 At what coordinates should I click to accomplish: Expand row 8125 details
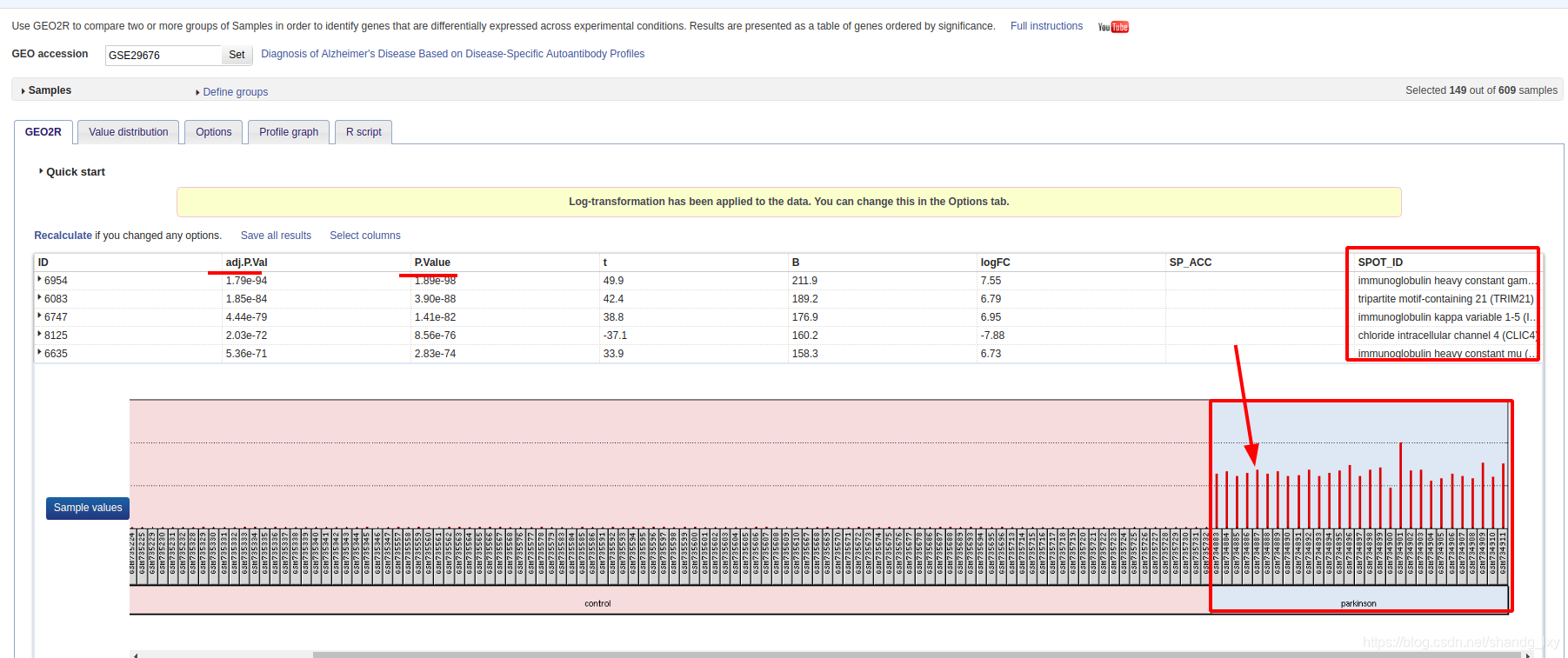[x=40, y=335]
